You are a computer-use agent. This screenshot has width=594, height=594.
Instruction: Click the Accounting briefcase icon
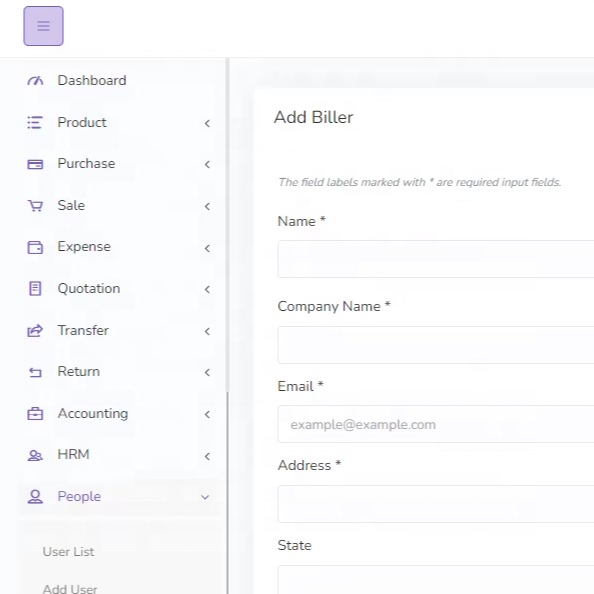tap(35, 413)
